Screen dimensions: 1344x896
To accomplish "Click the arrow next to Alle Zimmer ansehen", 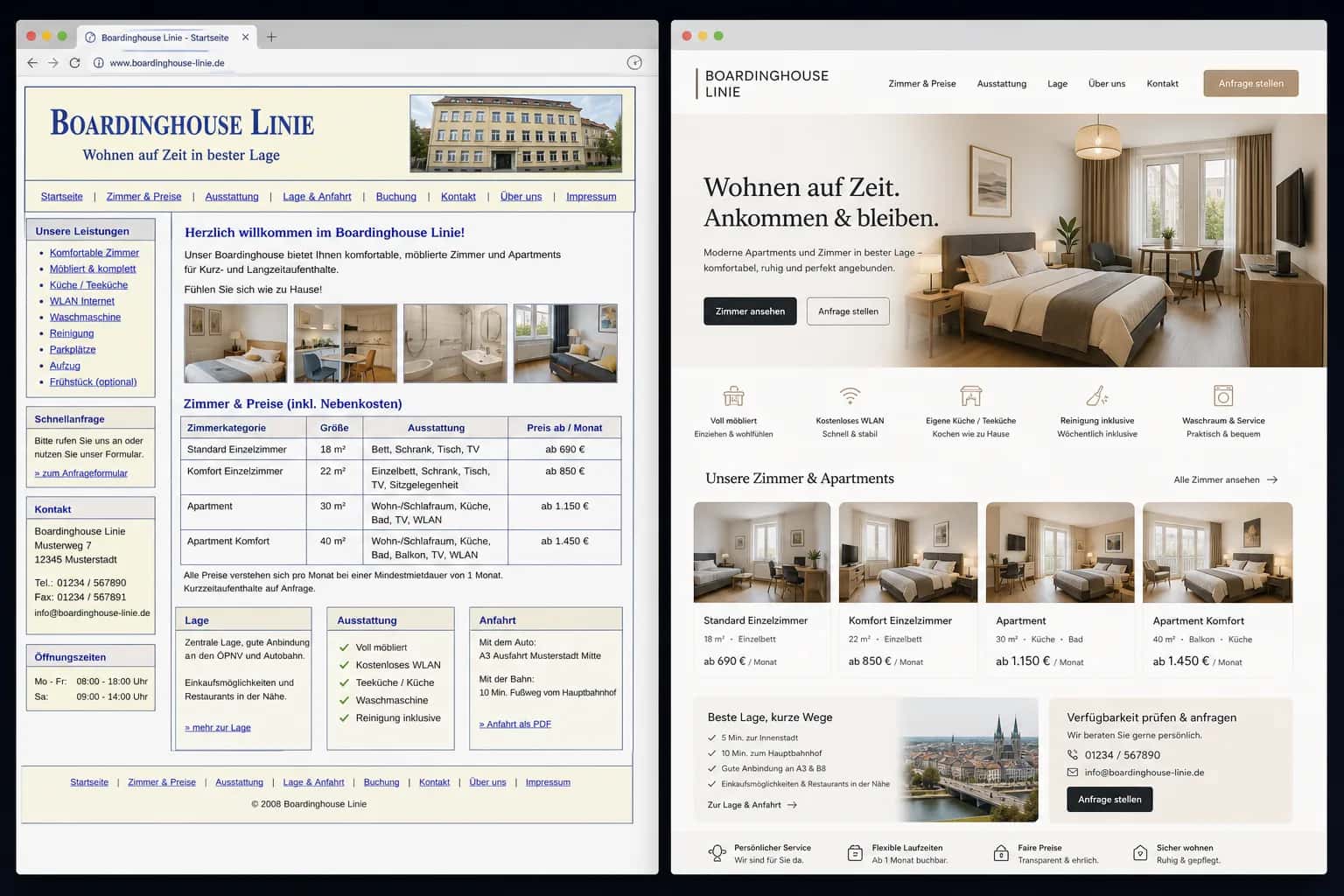I will (x=1272, y=479).
